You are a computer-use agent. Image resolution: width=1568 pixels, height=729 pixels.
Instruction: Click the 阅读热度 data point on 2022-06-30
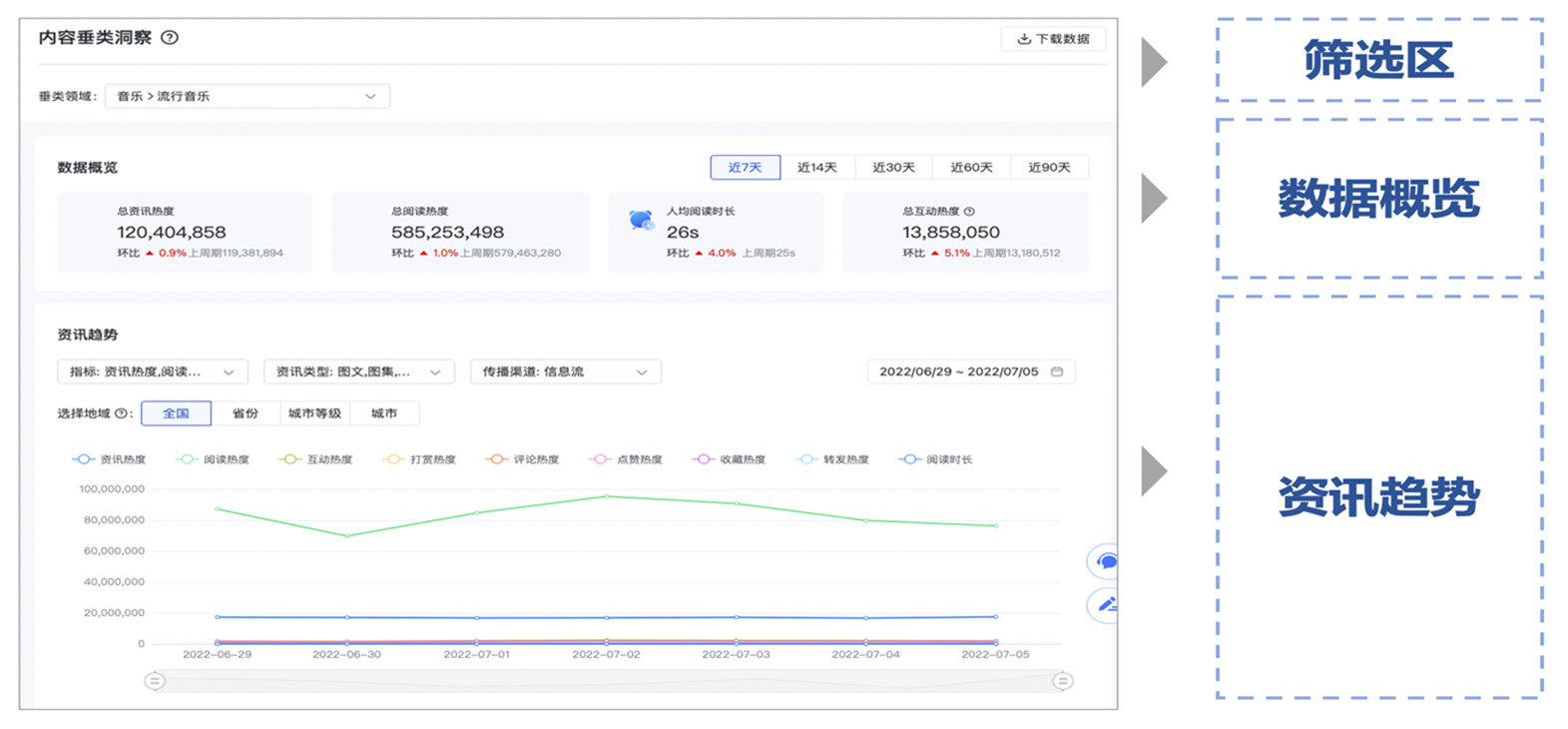tap(347, 536)
